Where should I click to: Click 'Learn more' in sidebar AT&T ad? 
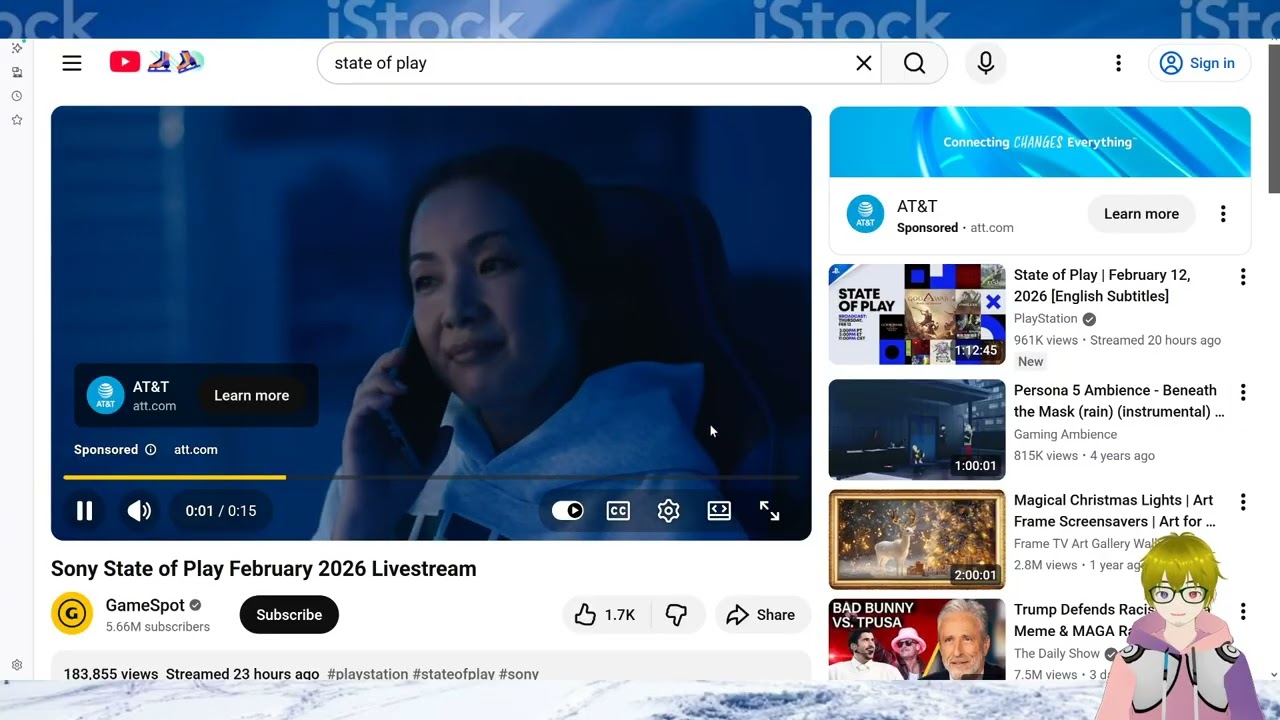(1141, 214)
